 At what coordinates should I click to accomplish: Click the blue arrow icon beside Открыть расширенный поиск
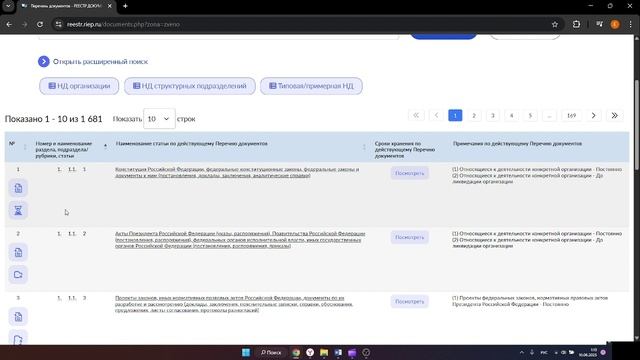point(44,62)
